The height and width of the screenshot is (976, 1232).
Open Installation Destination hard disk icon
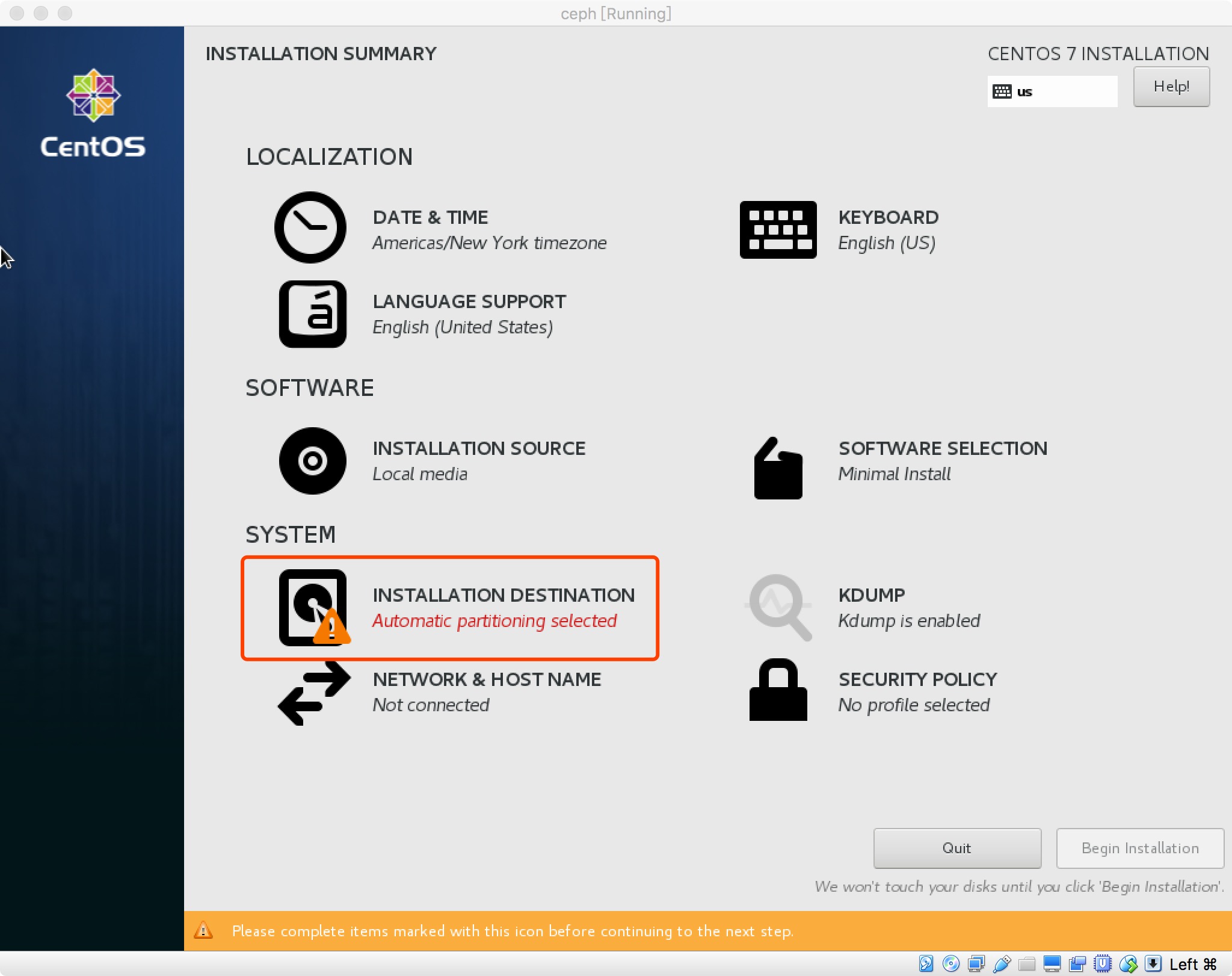click(x=313, y=608)
